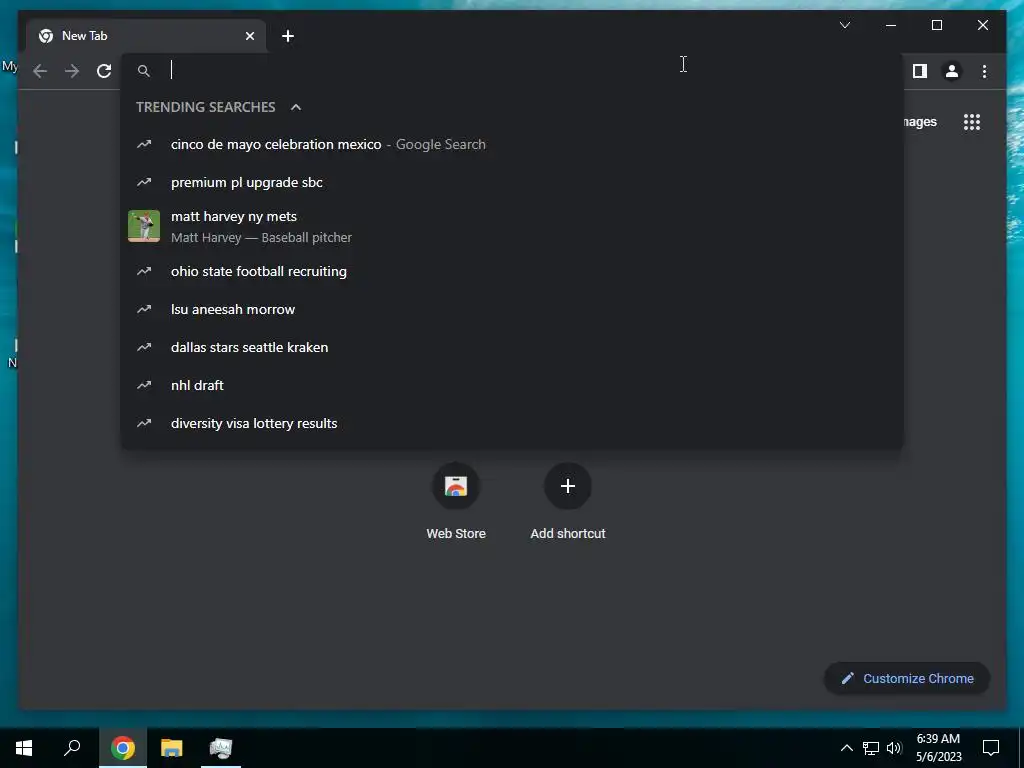The height and width of the screenshot is (768, 1024).
Task: Toggle the Chrome side panel icon
Action: pos(920,71)
